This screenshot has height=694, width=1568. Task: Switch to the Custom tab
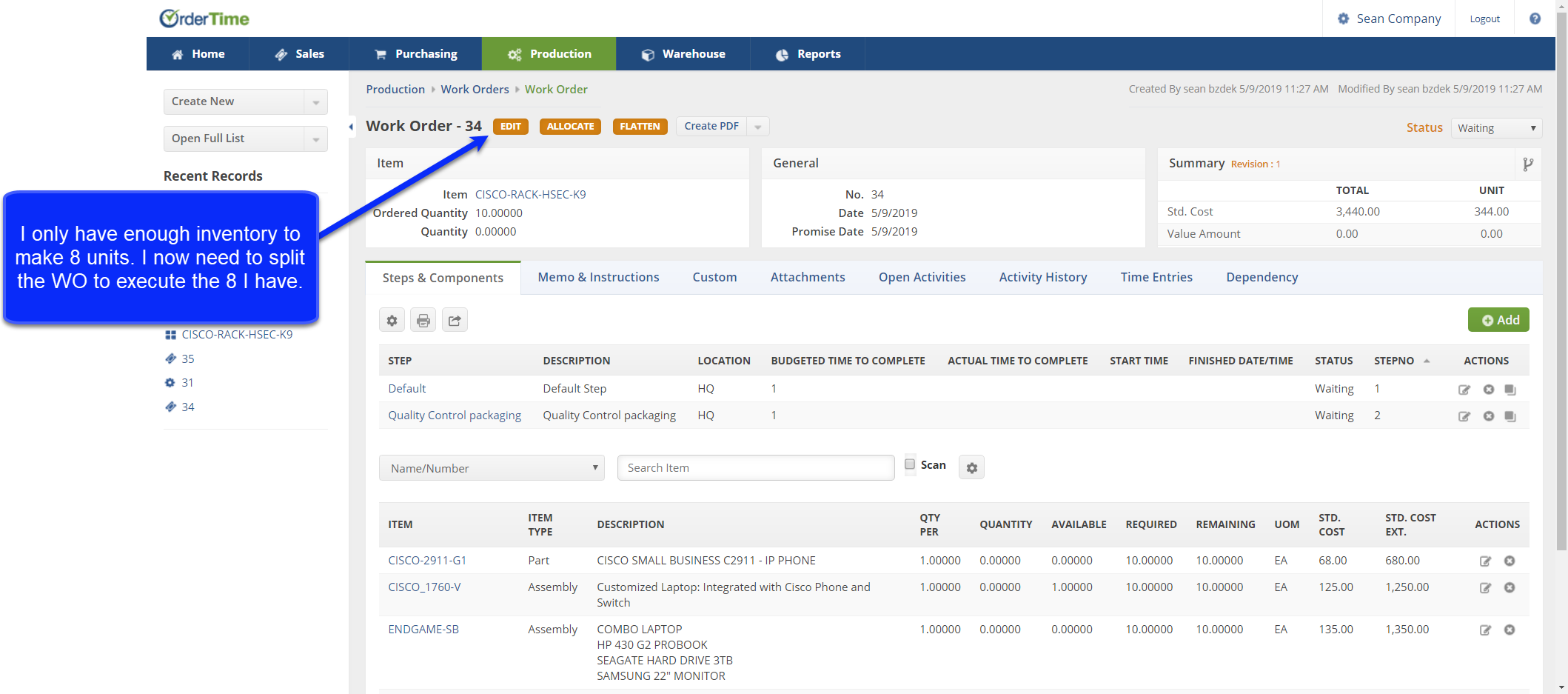coord(714,277)
